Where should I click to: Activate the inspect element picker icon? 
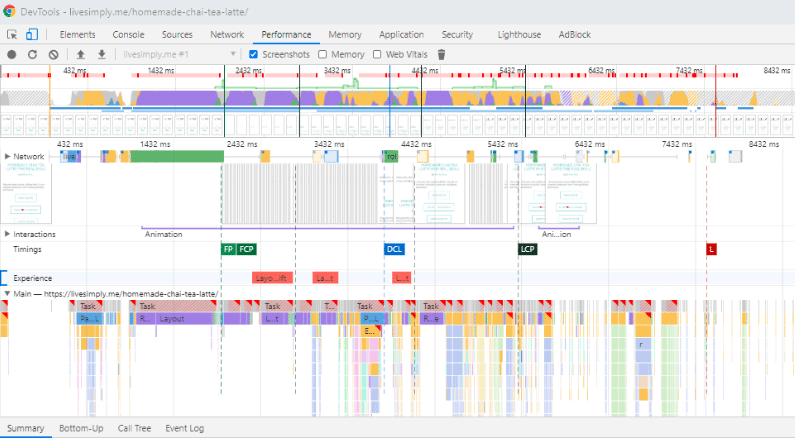13,34
